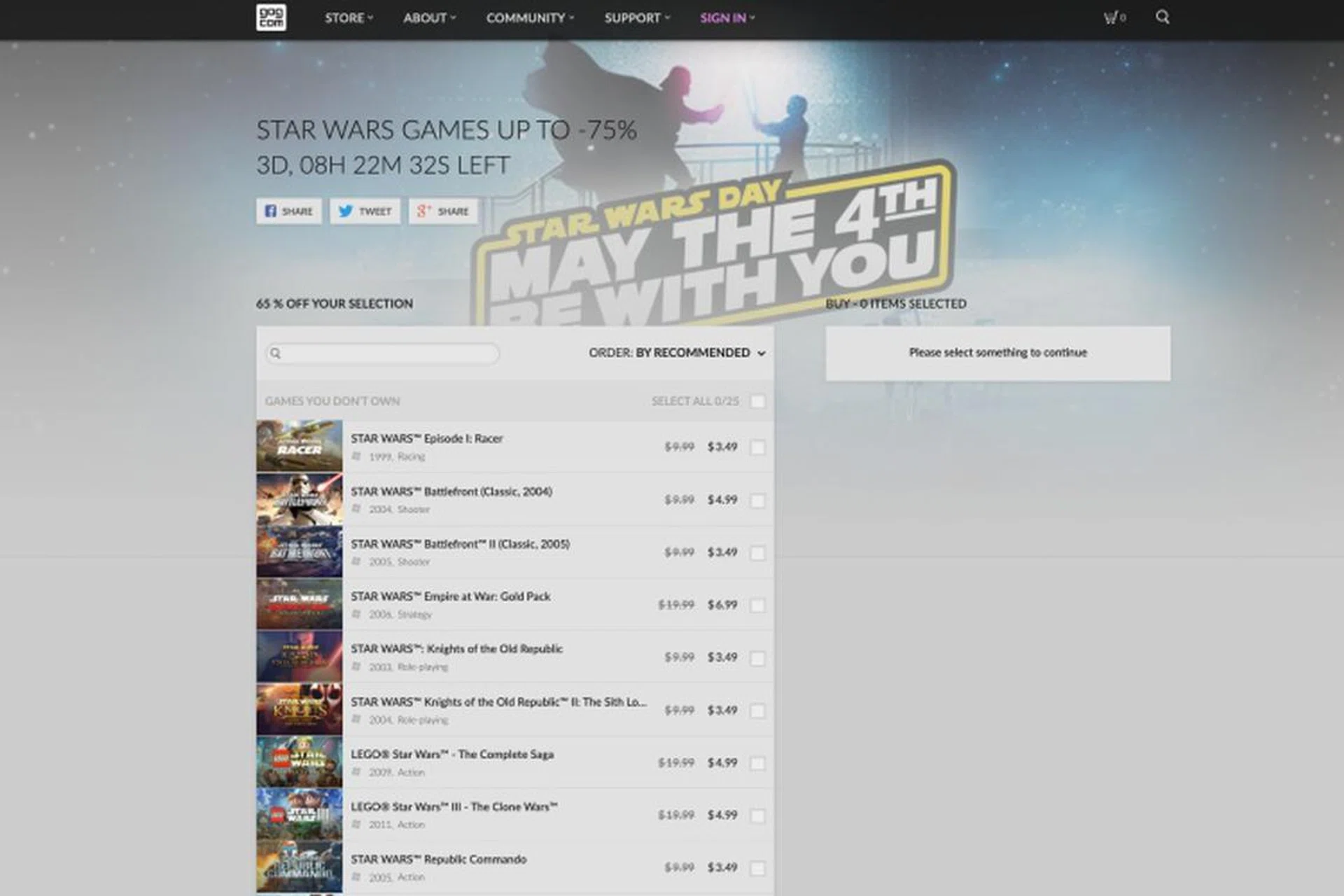Expand the Sign In dropdown
The width and height of the screenshot is (1344, 896).
(x=727, y=18)
